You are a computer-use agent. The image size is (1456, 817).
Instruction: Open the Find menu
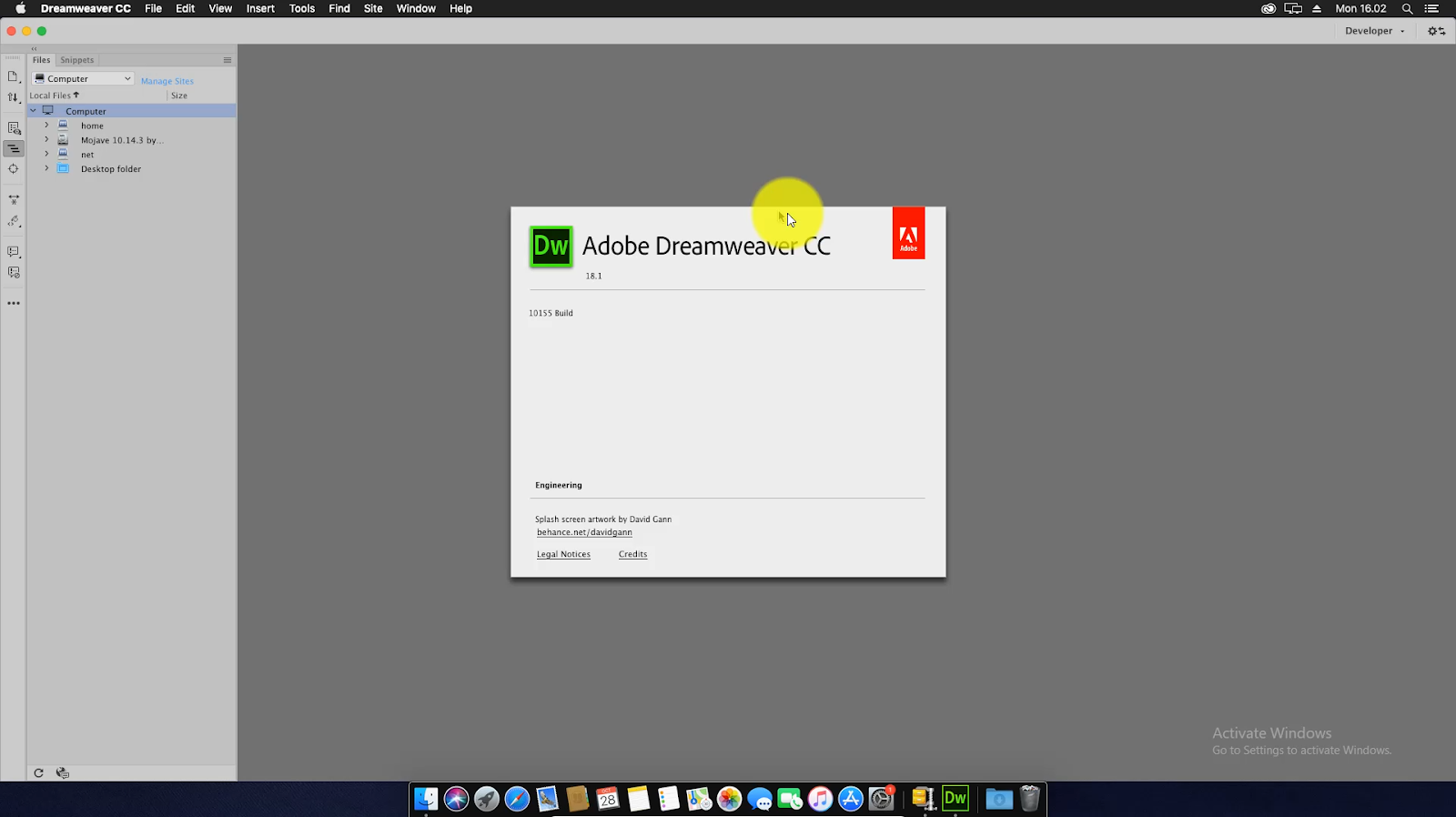pos(339,8)
